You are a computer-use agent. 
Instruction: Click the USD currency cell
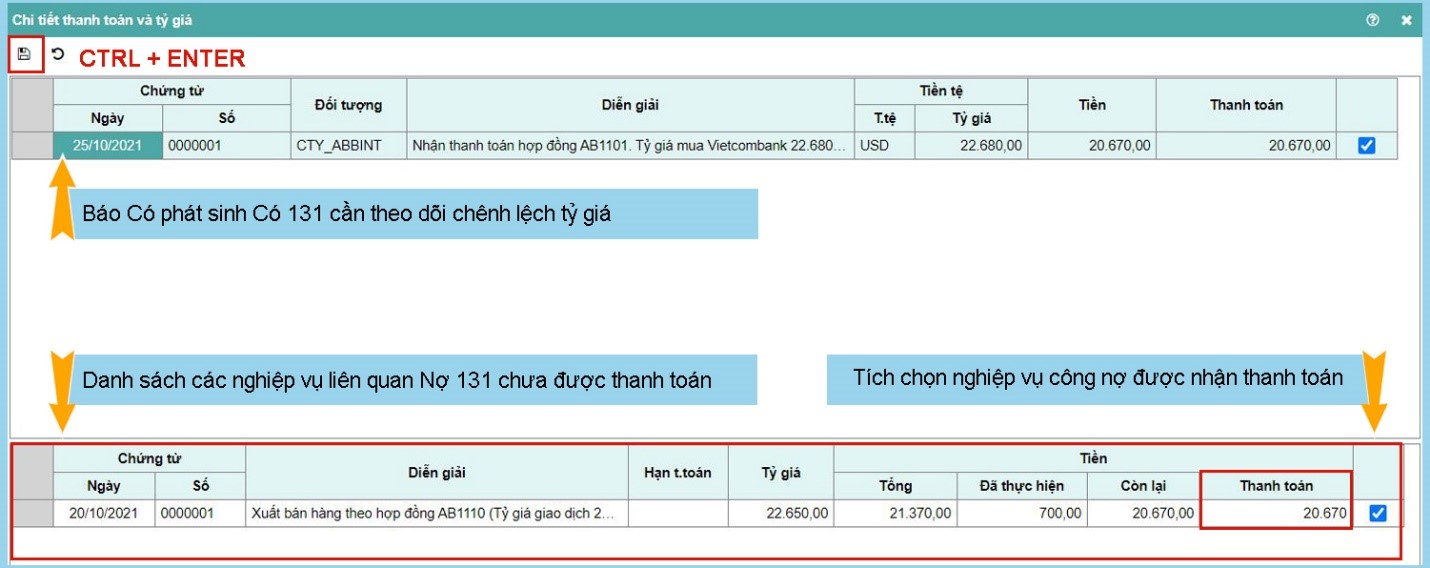coord(884,146)
